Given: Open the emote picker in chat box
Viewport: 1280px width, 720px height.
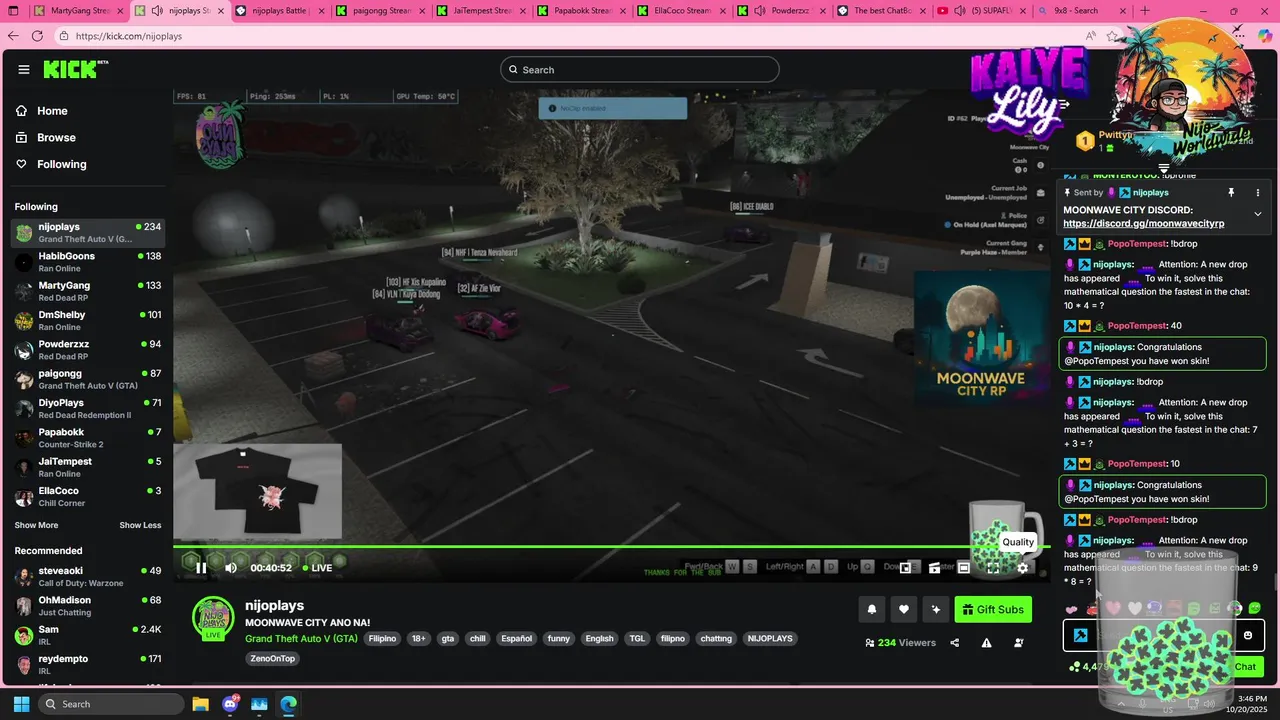Looking at the screenshot, I should tap(1247, 635).
